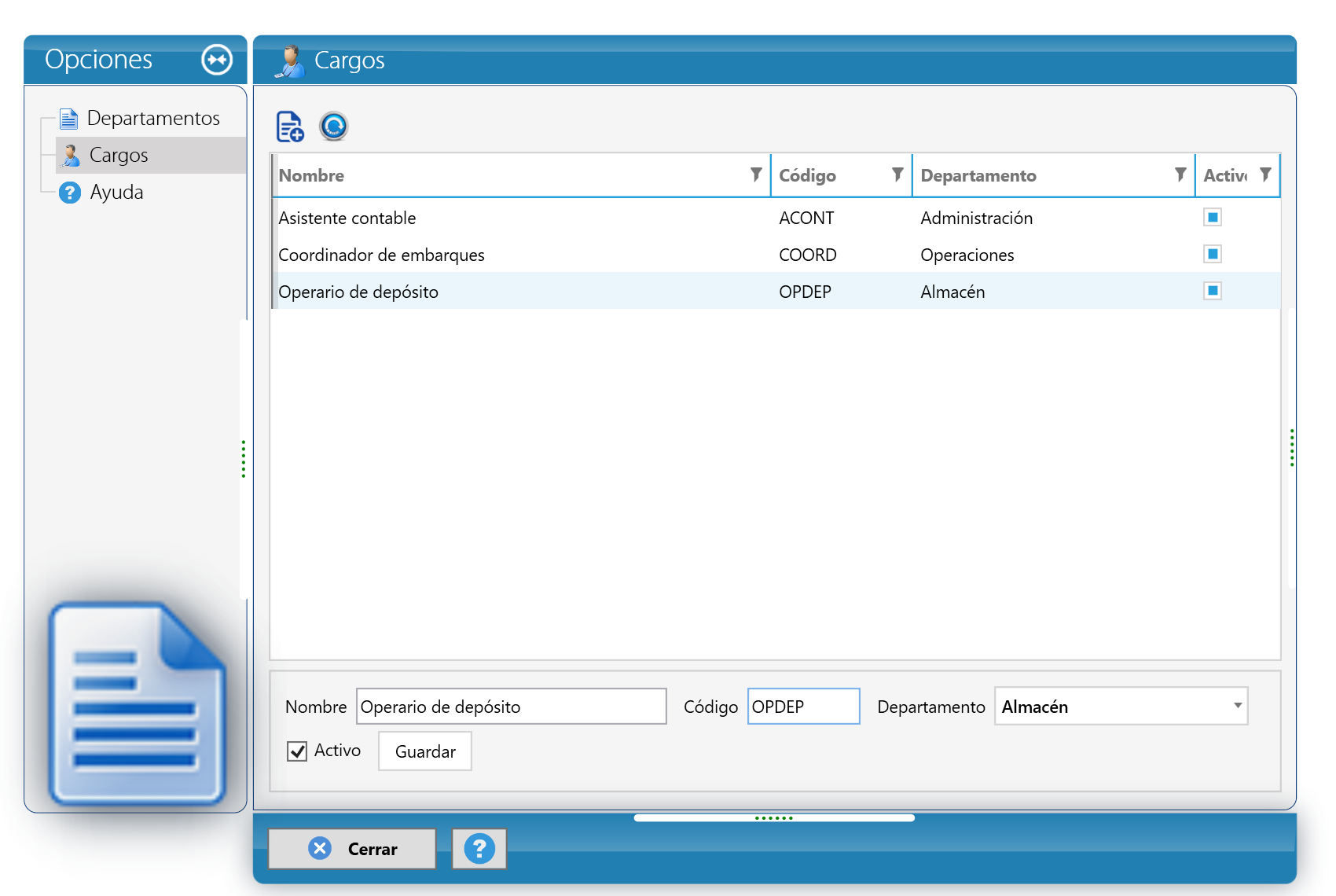
Task: Click the Operaciones department cell
Action: coord(967,255)
